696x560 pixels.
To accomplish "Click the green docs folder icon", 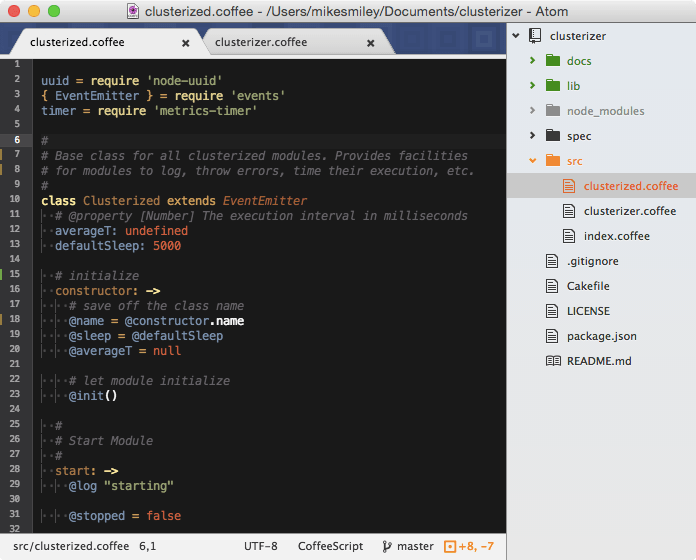I will [553, 60].
